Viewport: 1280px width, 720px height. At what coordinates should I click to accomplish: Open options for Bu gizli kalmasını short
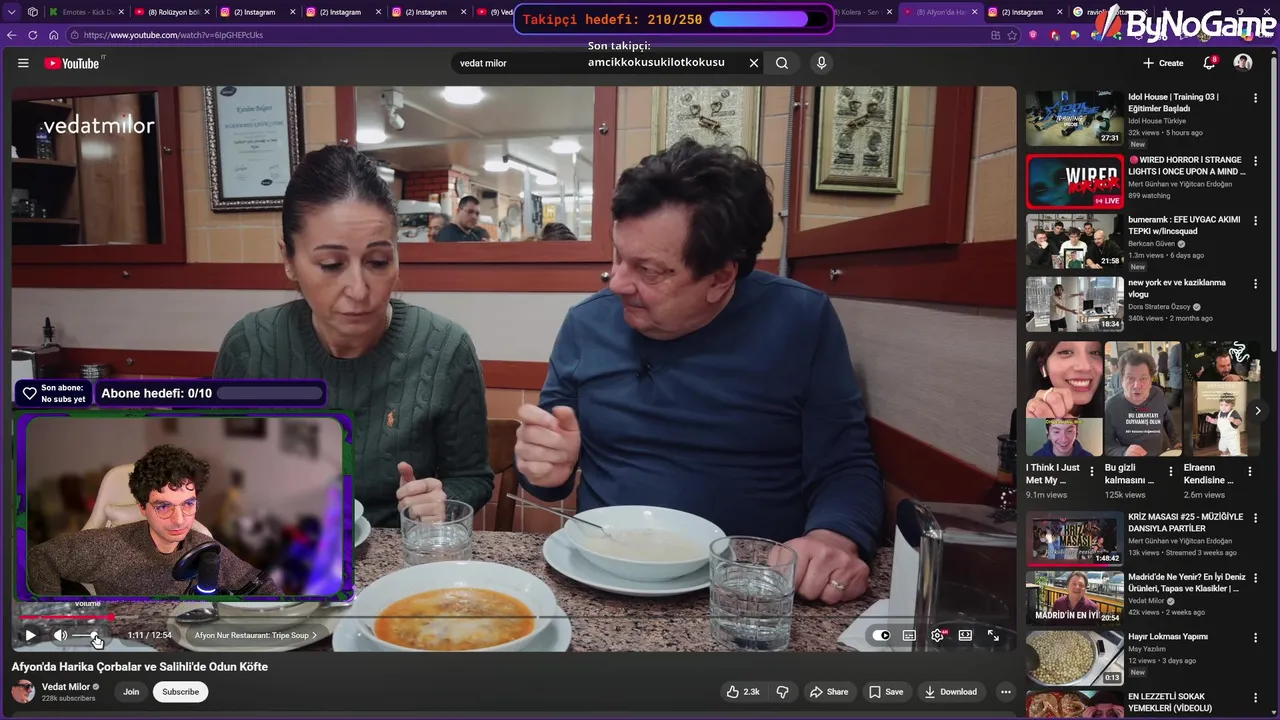pyautogui.click(x=1171, y=472)
